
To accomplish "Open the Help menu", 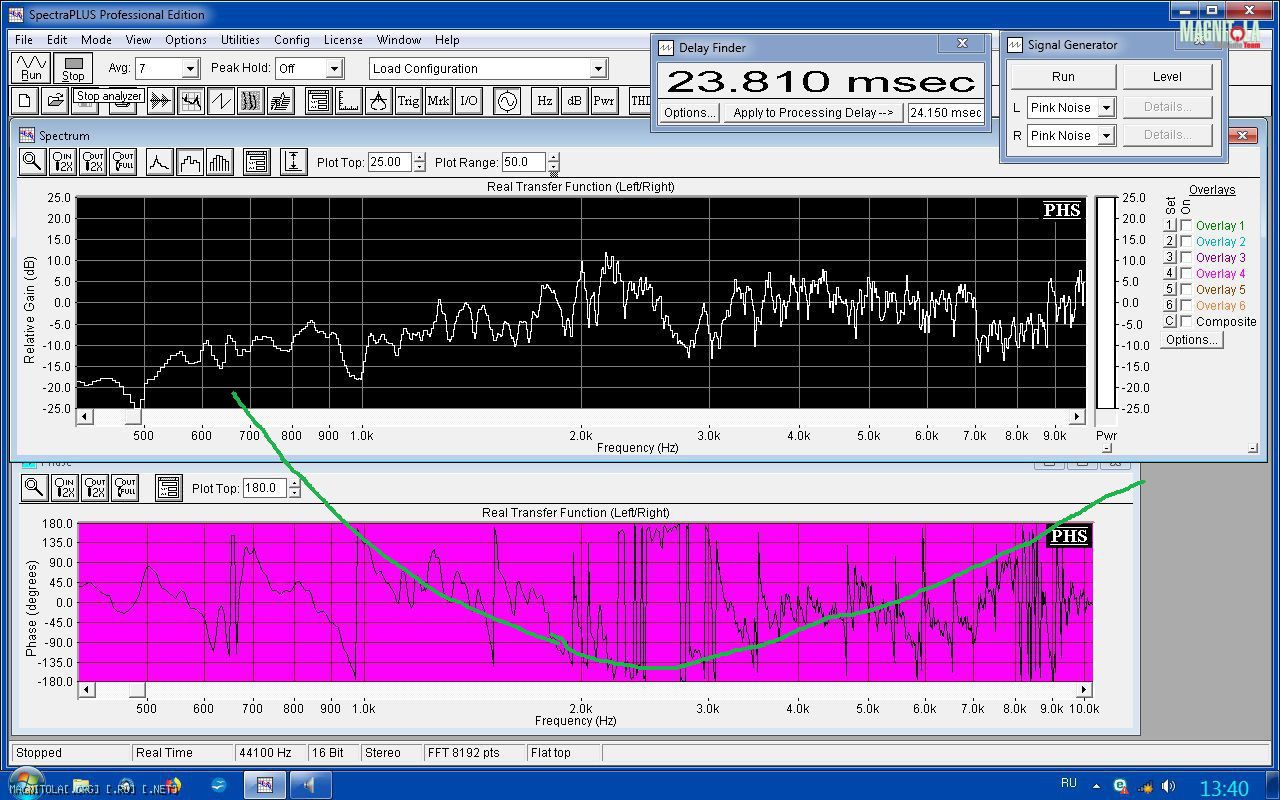I will [447, 40].
